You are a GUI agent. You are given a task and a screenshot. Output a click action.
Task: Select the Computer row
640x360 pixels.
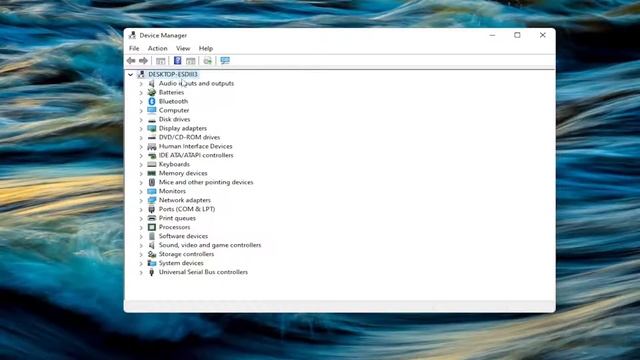pos(174,110)
